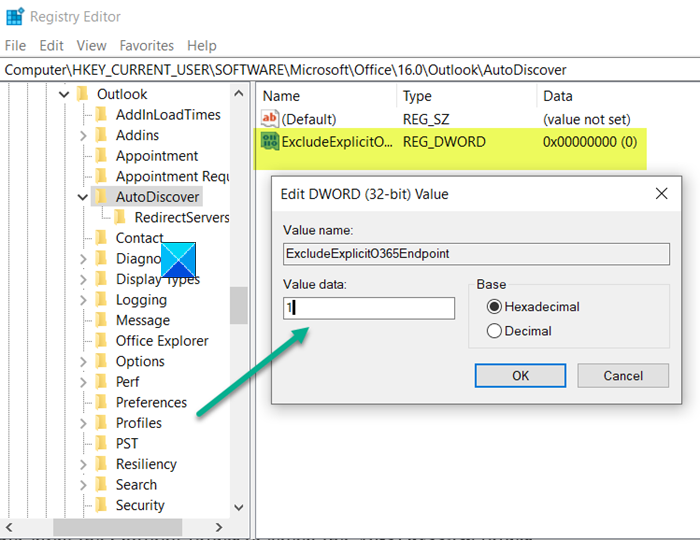
Task: Click the REG_DWORD type cell
Action: point(444,142)
